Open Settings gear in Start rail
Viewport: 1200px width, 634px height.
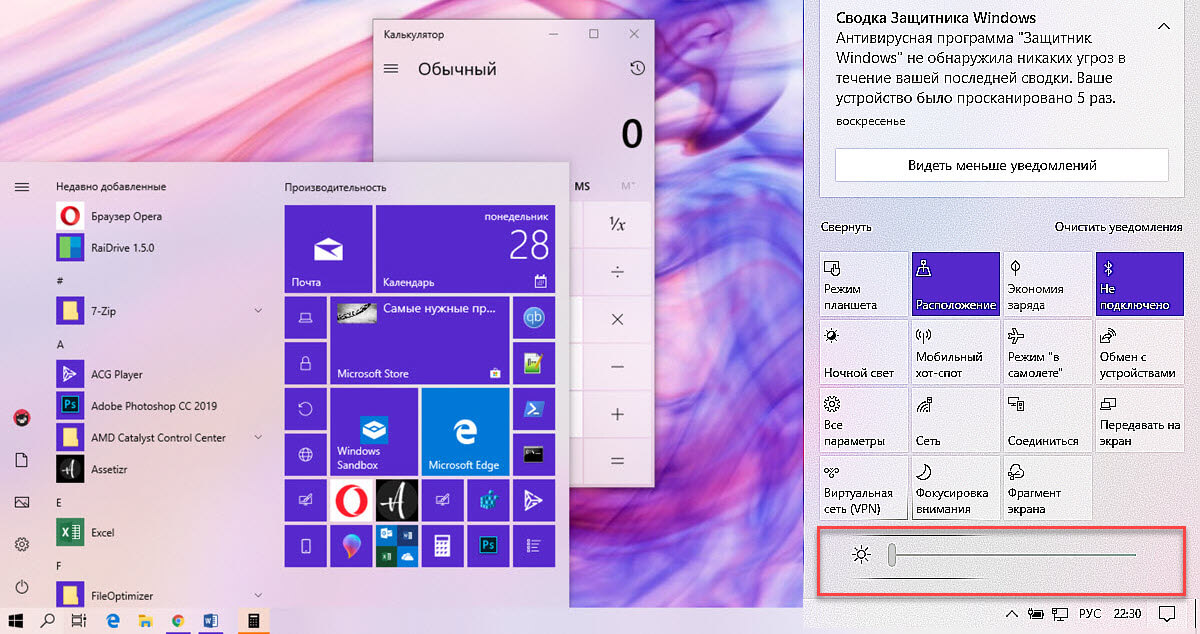pos(21,544)
